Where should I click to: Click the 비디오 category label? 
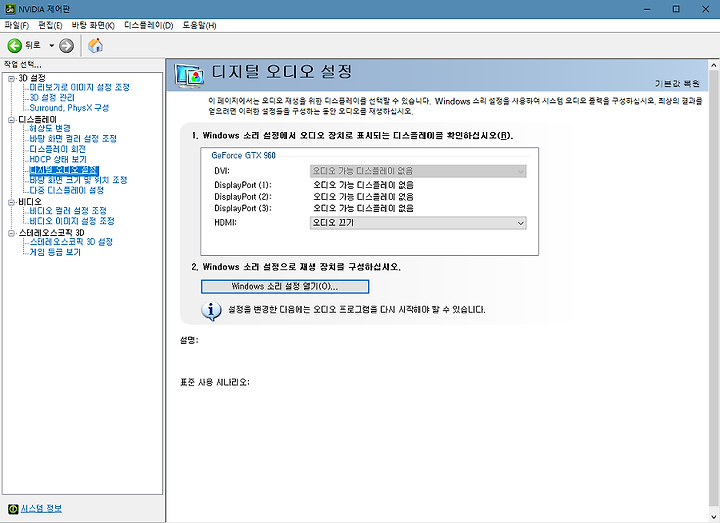[x=30, y=202]
